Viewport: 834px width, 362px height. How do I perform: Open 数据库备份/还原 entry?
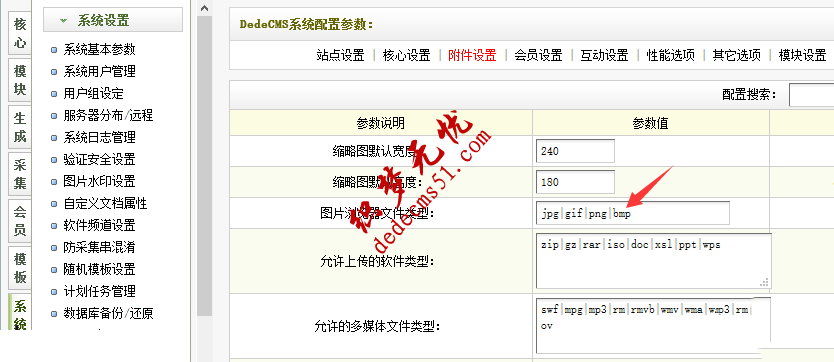coord(108,314)
